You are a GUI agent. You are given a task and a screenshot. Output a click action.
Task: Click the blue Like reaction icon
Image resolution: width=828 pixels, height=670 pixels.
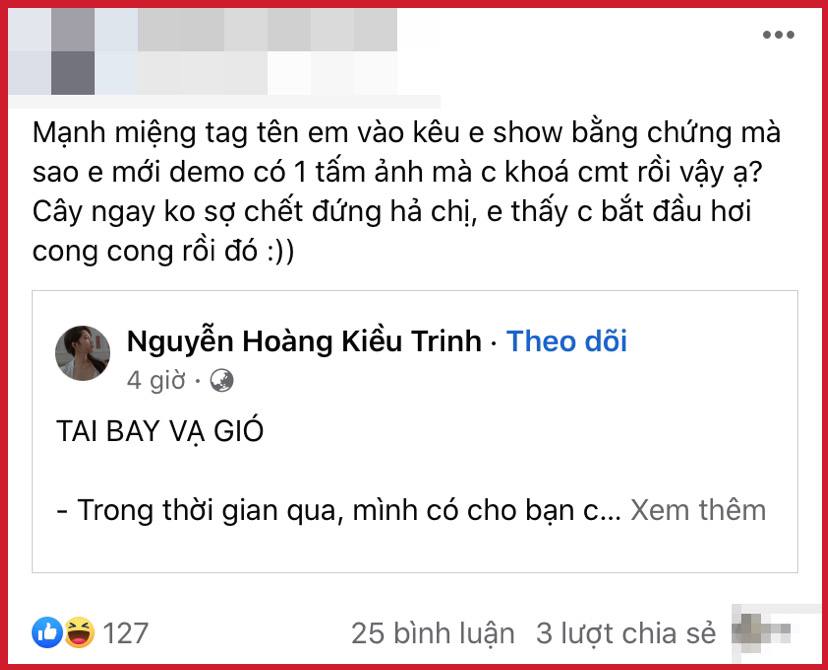coord(47,632)
